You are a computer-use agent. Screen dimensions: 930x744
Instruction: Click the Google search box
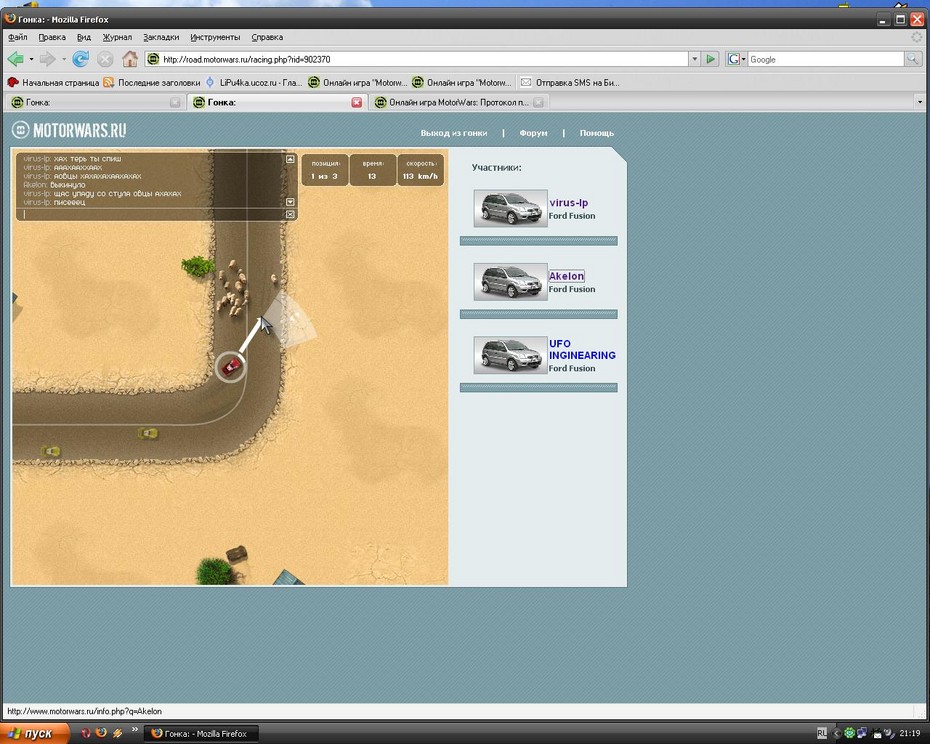click(826, 59)
